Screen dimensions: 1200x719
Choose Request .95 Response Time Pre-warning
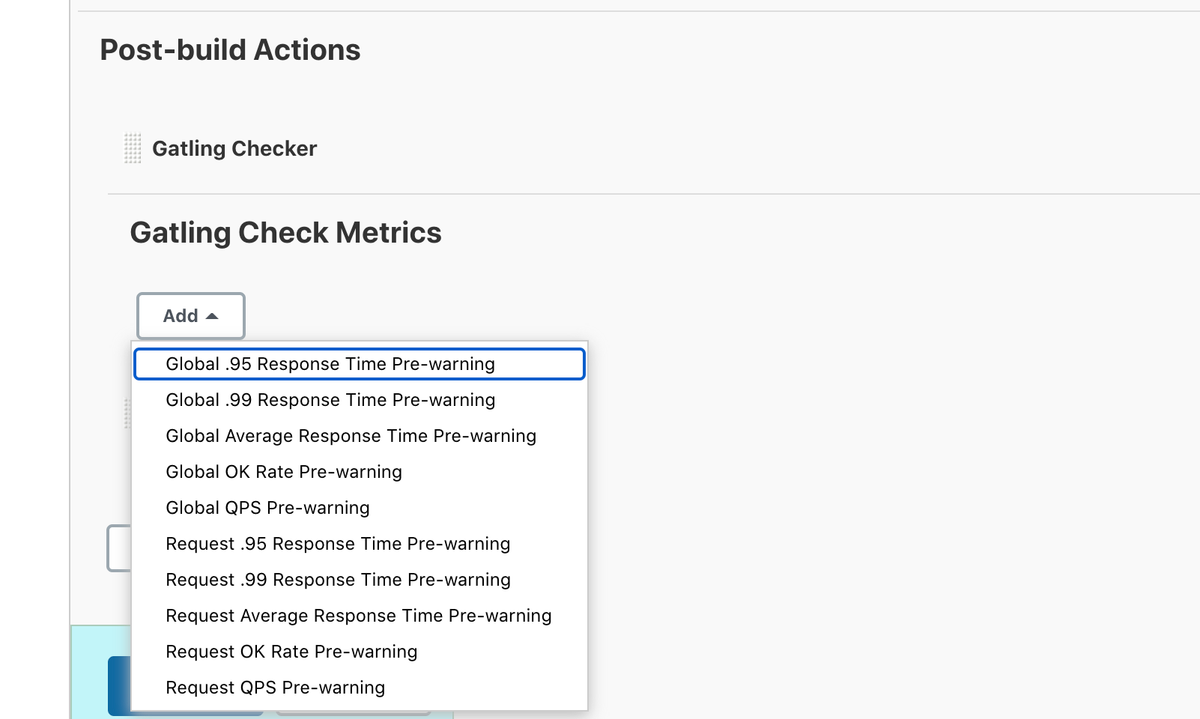[x=359, y=544]
